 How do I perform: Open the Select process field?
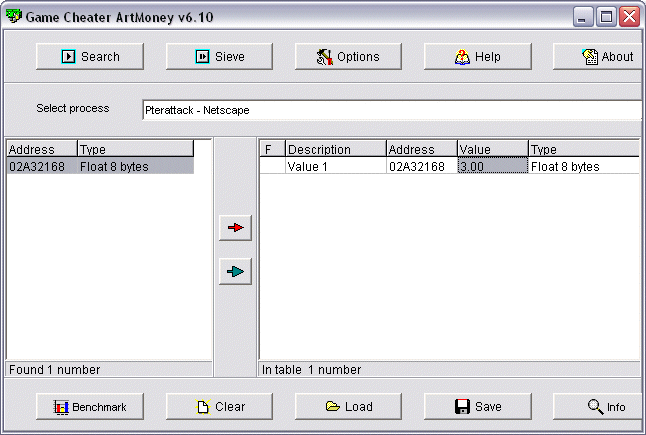(x=390, y=110)
